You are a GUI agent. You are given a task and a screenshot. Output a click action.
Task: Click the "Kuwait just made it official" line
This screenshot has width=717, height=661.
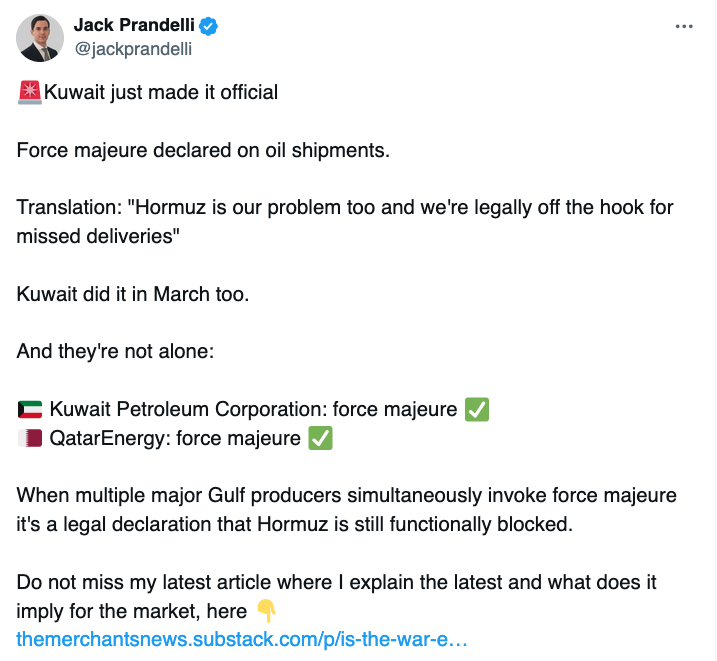tap(161, 93)
